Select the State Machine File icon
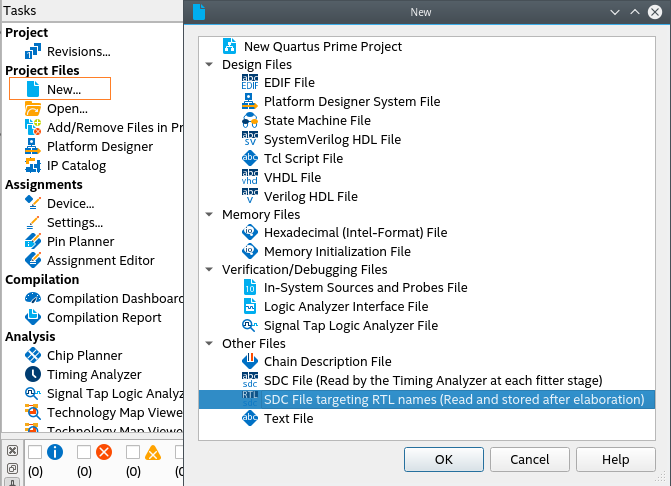 pos(250,120)
